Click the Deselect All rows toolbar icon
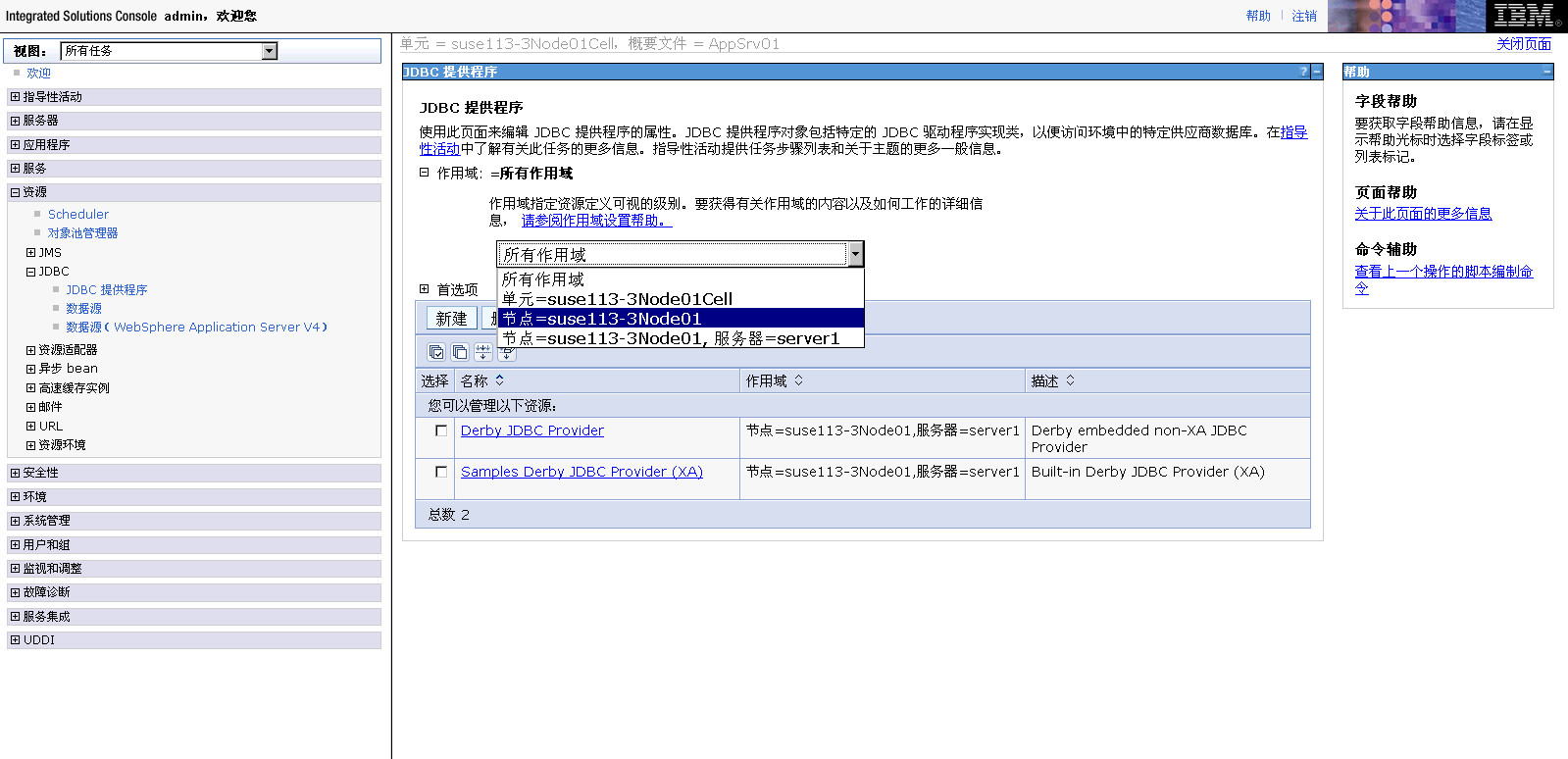Image resolution: width=1568 pixels, height=759 pixels. 460,352
